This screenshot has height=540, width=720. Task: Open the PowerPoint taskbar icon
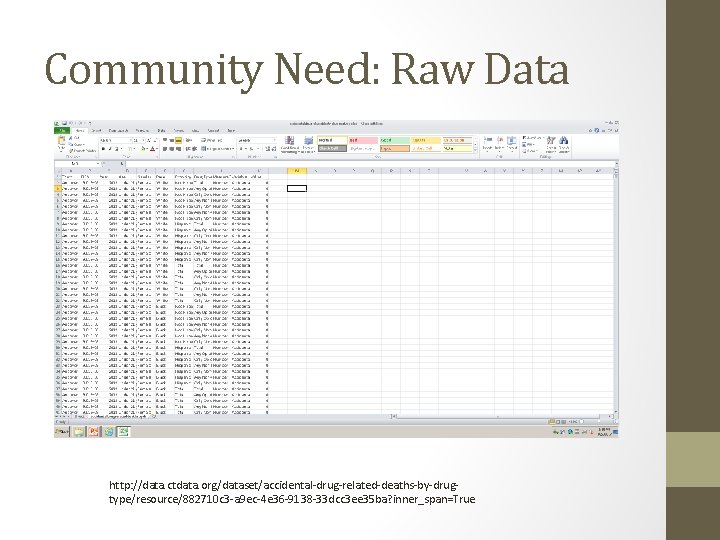pyautogui.click(x=94, y=432)
